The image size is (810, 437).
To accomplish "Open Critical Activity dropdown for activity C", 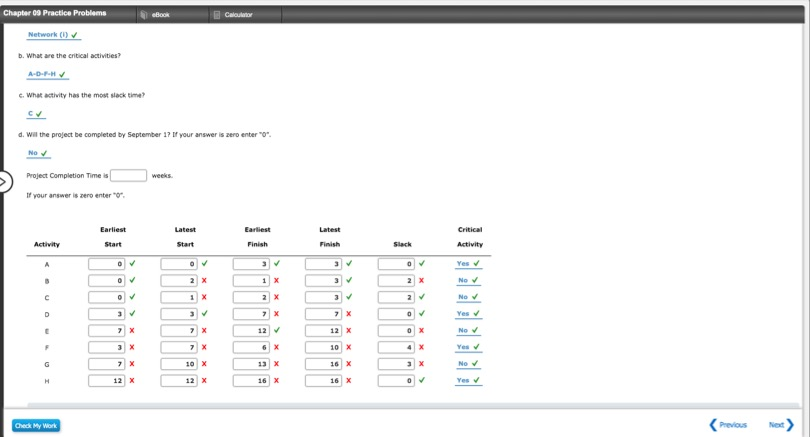I will [x=469, y=297].
